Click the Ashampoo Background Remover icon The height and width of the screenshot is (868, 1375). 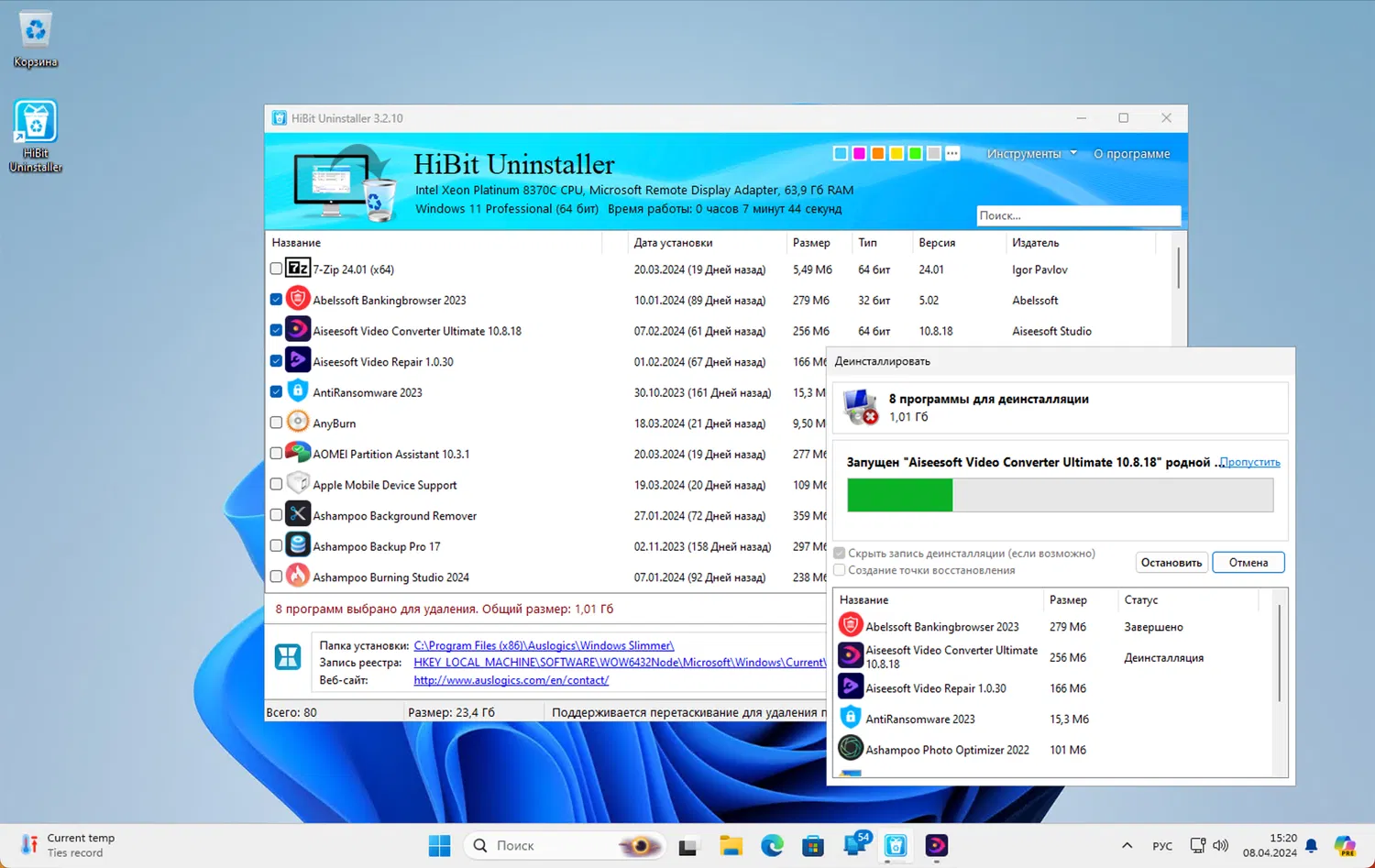click(298, 514)
